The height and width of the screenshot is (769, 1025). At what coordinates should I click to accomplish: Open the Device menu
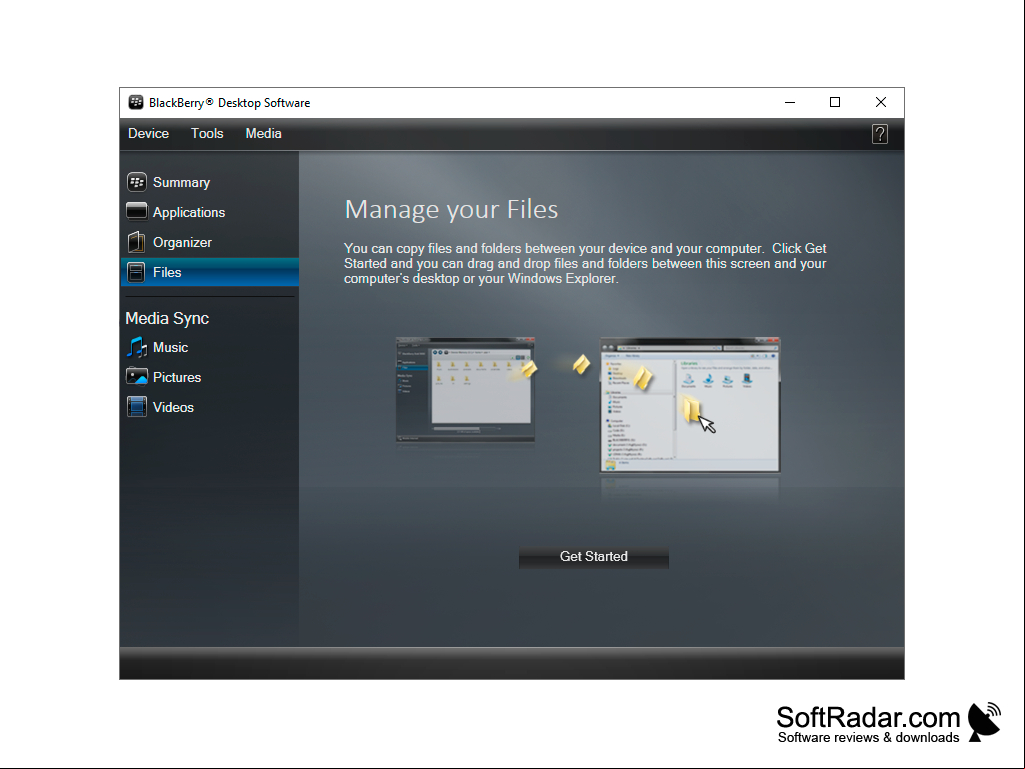(x=148, y=133)
